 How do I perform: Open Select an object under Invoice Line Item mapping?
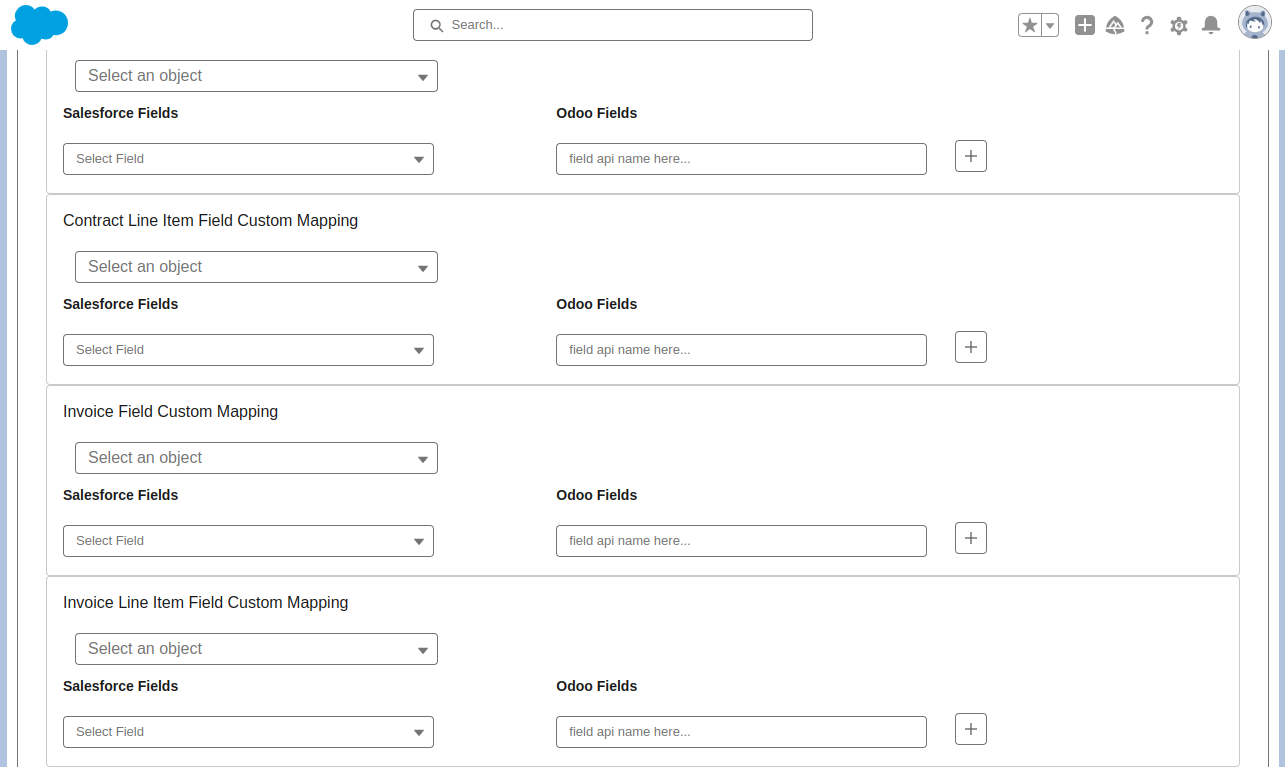[256, 649]
